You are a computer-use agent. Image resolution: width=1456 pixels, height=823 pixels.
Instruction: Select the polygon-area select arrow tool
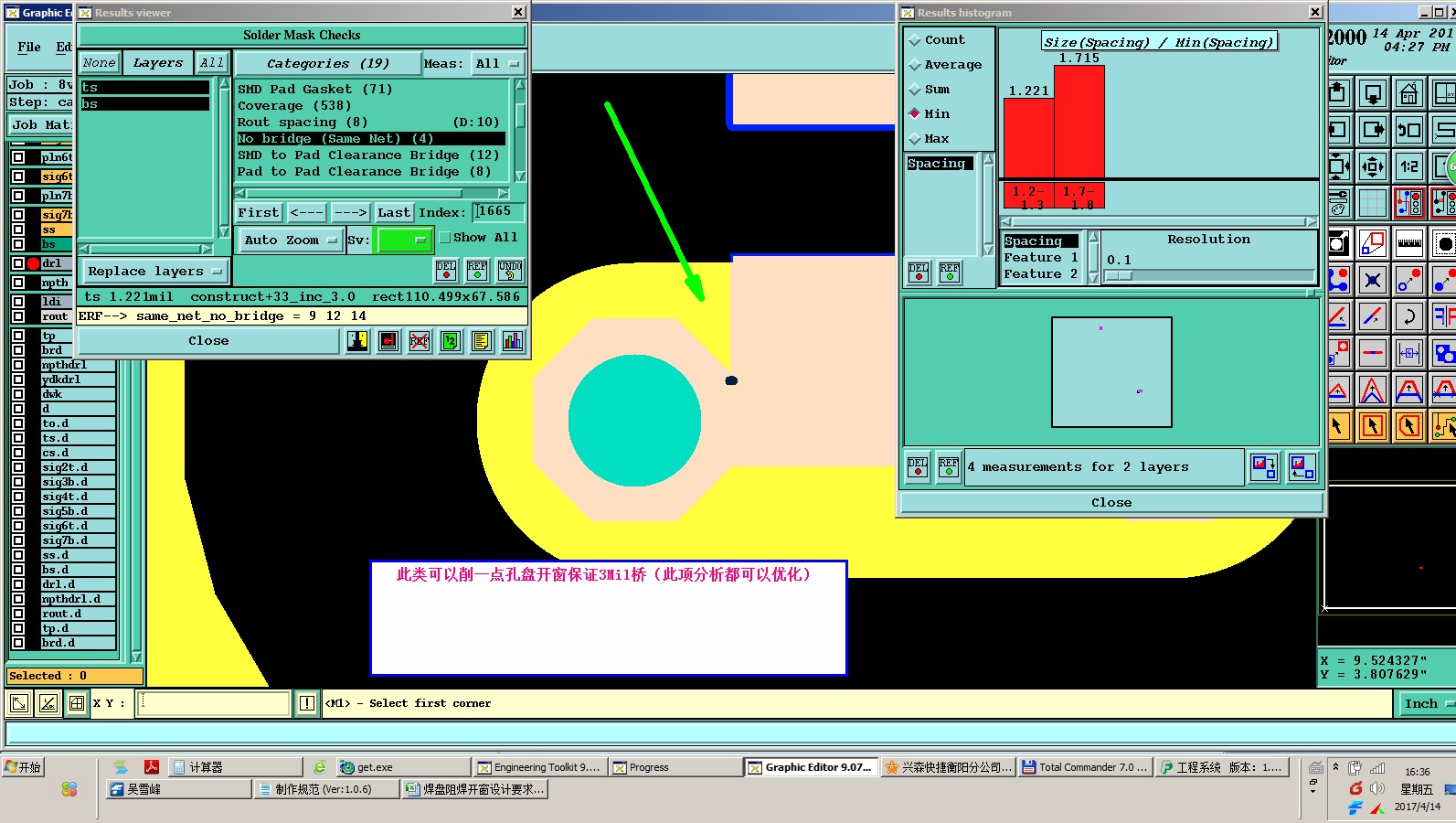pos(1408,426)
